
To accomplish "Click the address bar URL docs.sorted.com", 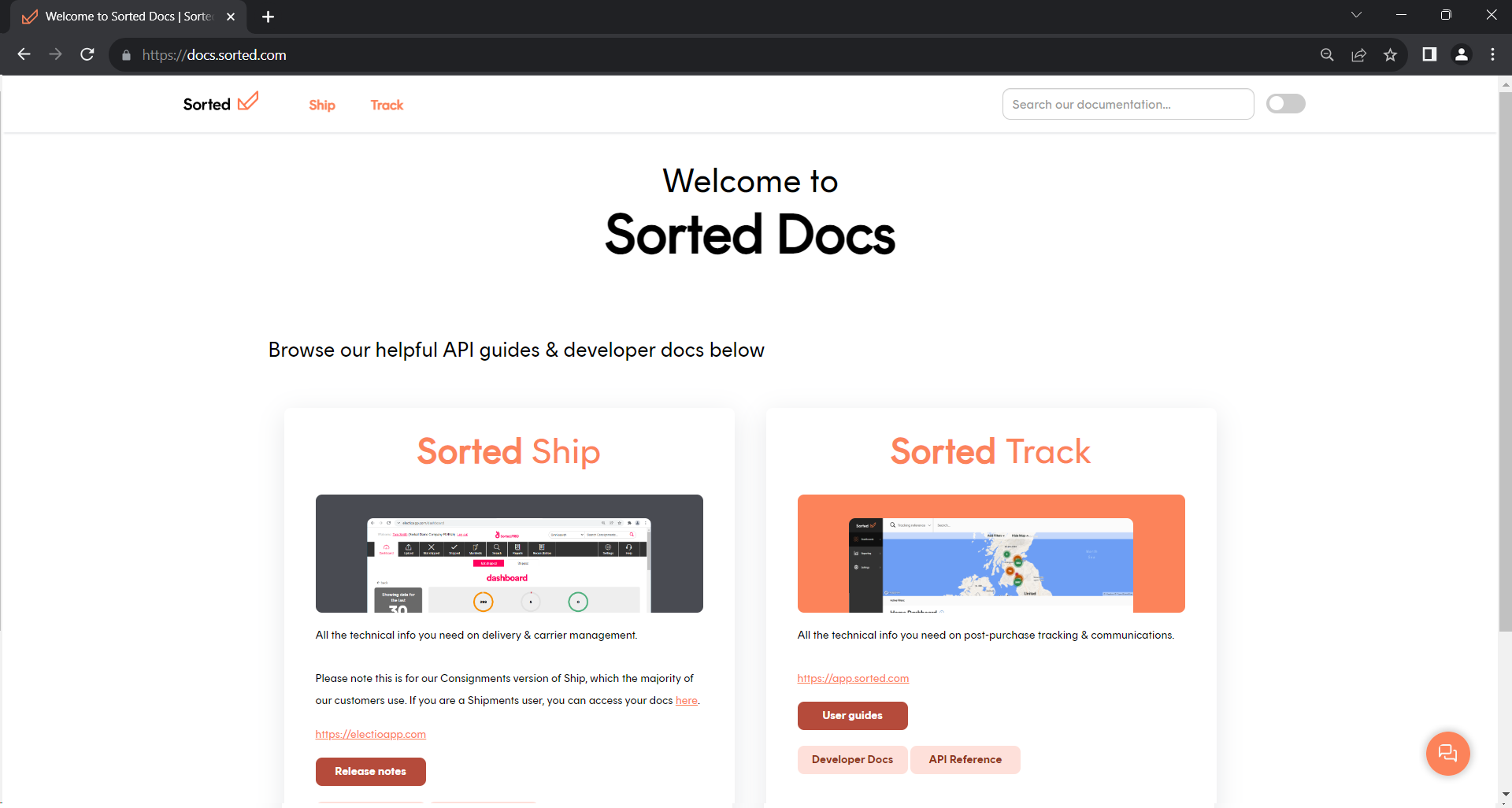I will click(x=214, y=55).
